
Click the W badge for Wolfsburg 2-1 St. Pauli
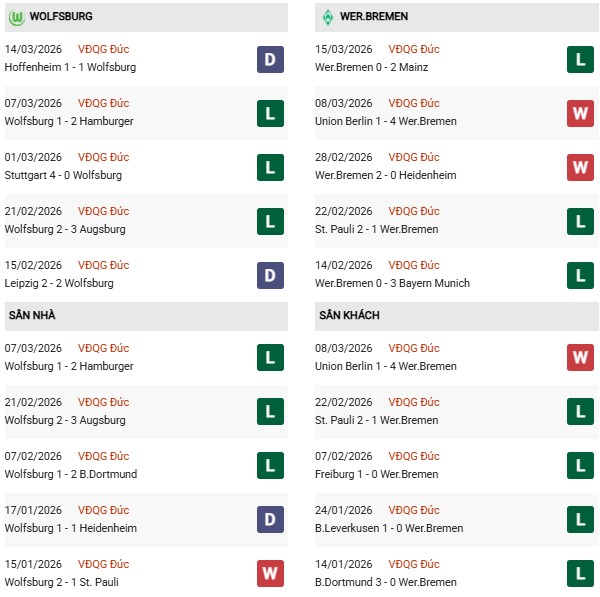[x=270, y=574]
